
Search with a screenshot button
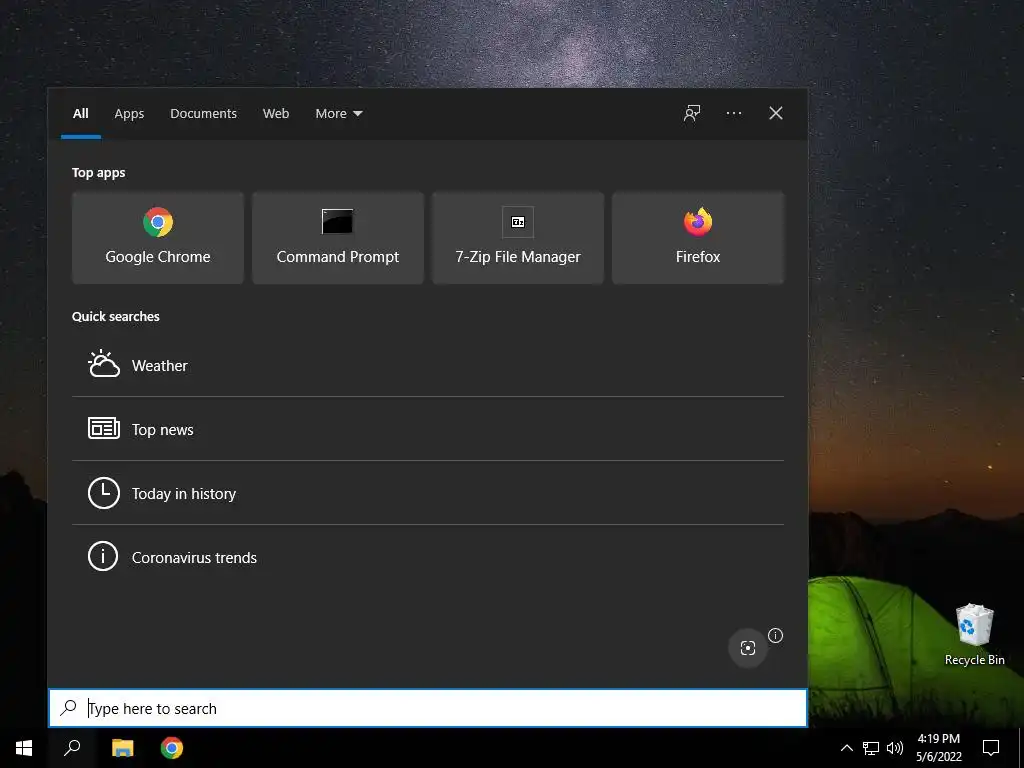748,648
